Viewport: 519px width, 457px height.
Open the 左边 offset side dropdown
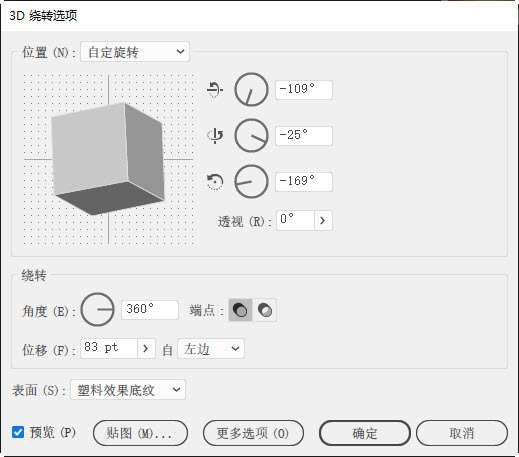click(x=211, y=349)
